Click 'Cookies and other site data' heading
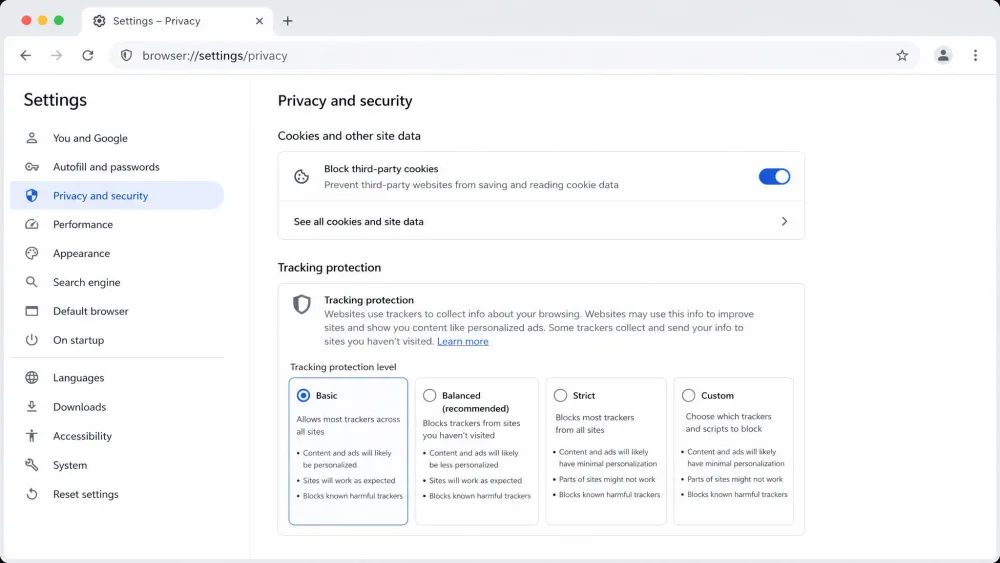The image size is (1000, 563). pyautogui.click(x=349, y=136)
